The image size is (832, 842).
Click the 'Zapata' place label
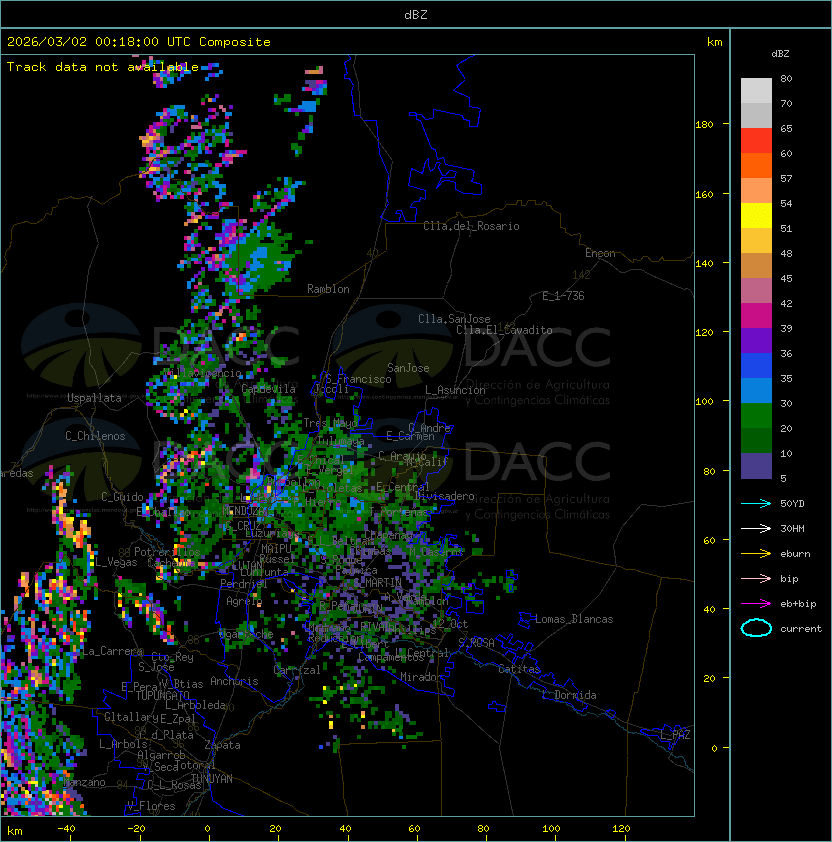(x=222, y=745)
